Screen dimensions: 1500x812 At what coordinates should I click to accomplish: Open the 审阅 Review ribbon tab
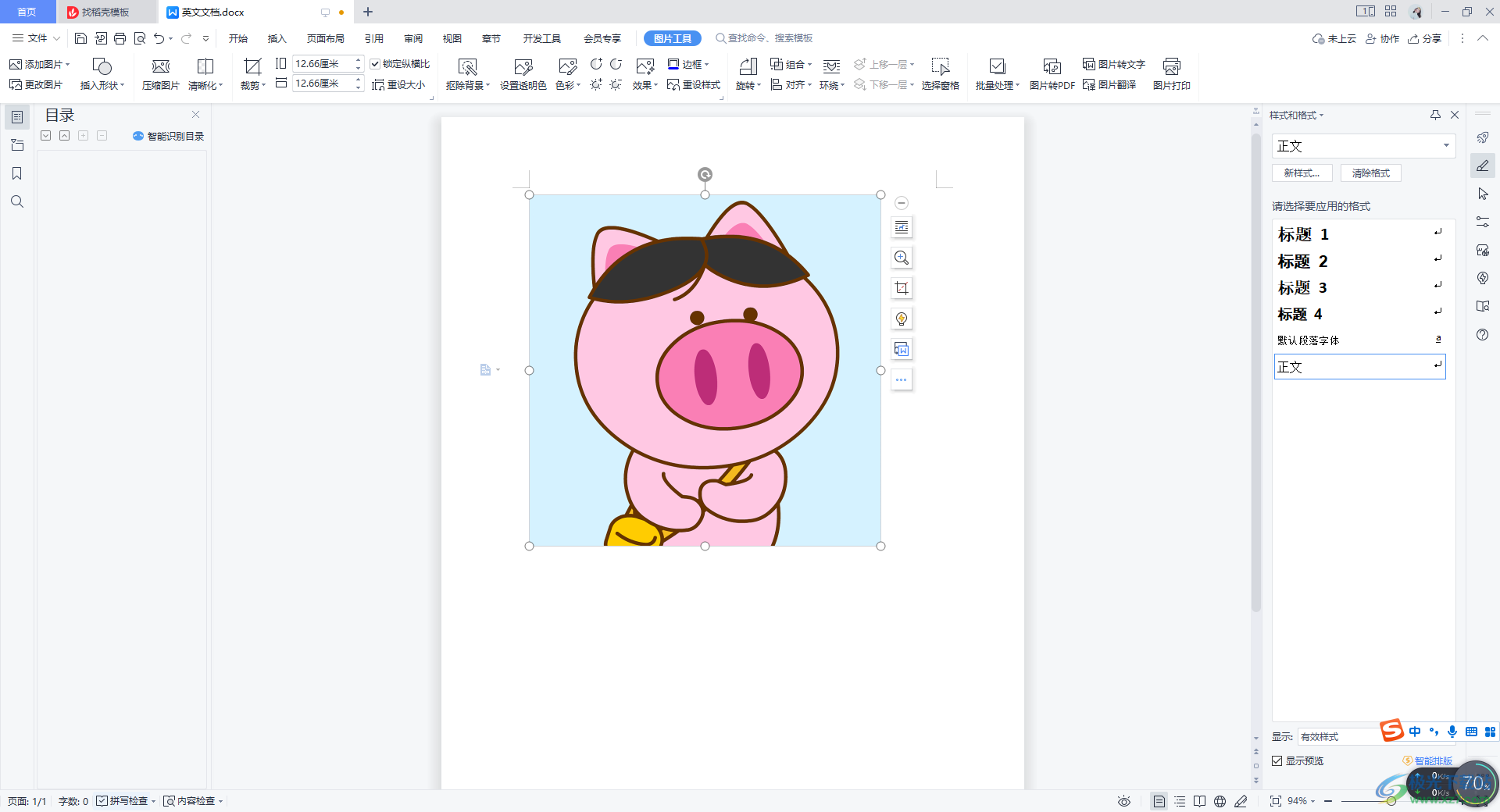pos(412,38)
